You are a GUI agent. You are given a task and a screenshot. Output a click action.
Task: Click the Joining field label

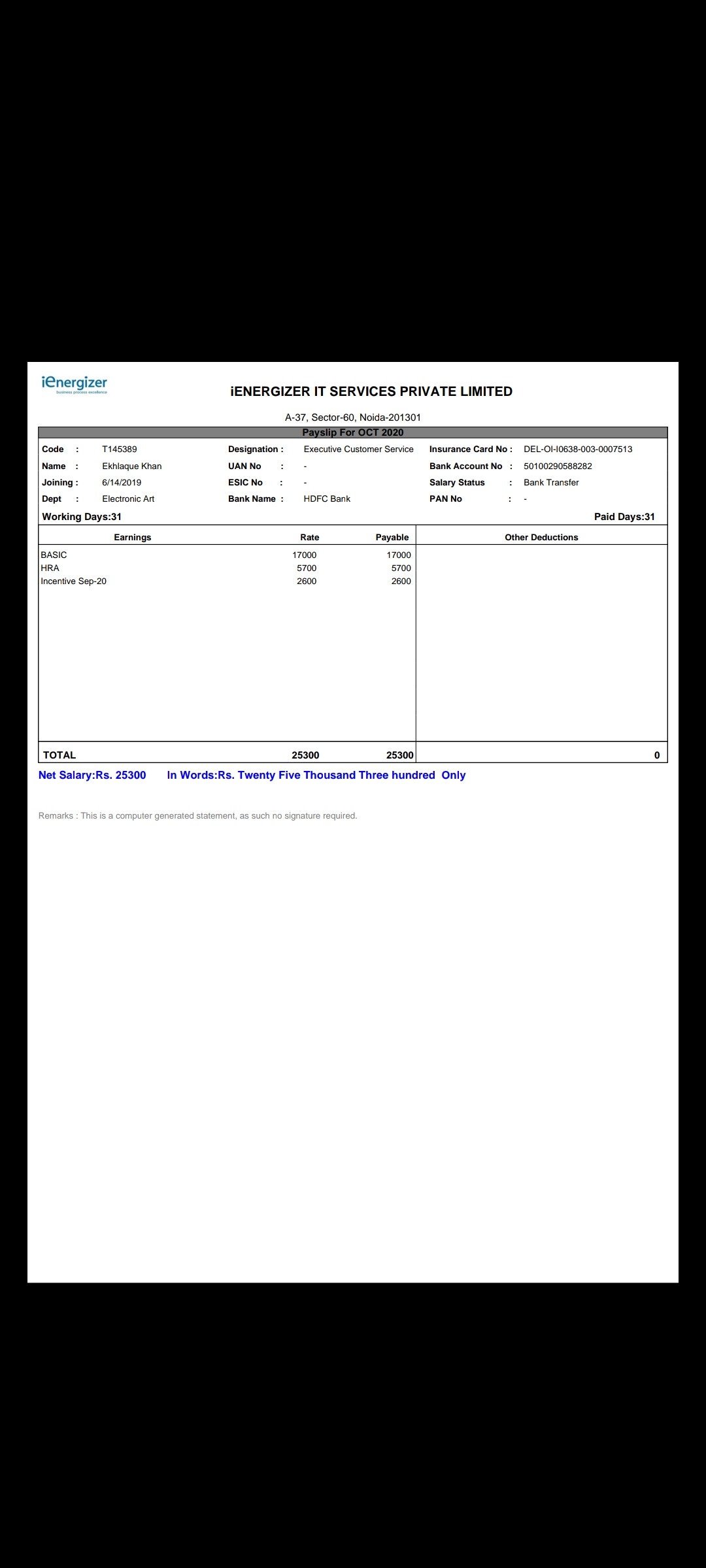tap(60, 483)
